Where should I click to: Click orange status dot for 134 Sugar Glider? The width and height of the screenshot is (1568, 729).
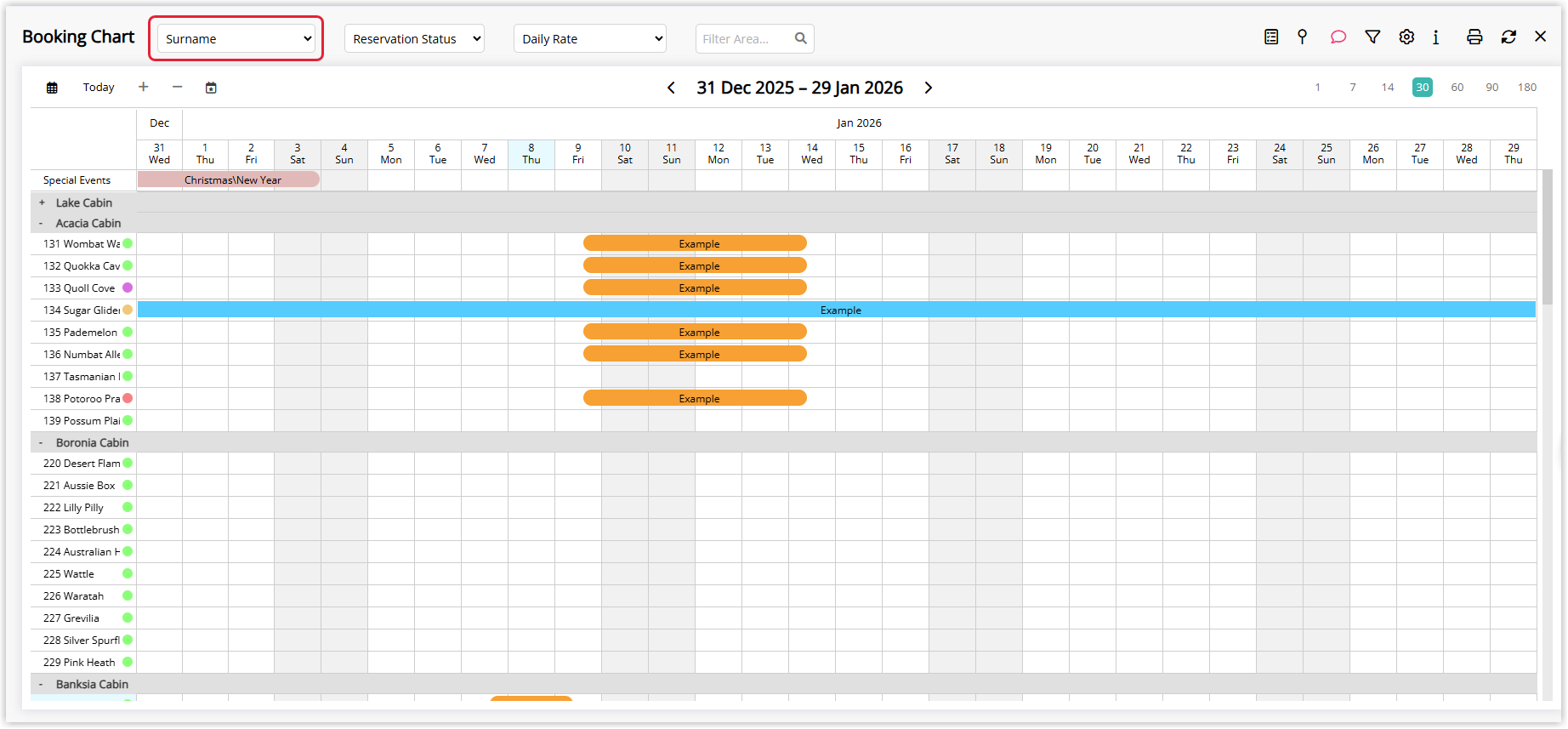128,310
